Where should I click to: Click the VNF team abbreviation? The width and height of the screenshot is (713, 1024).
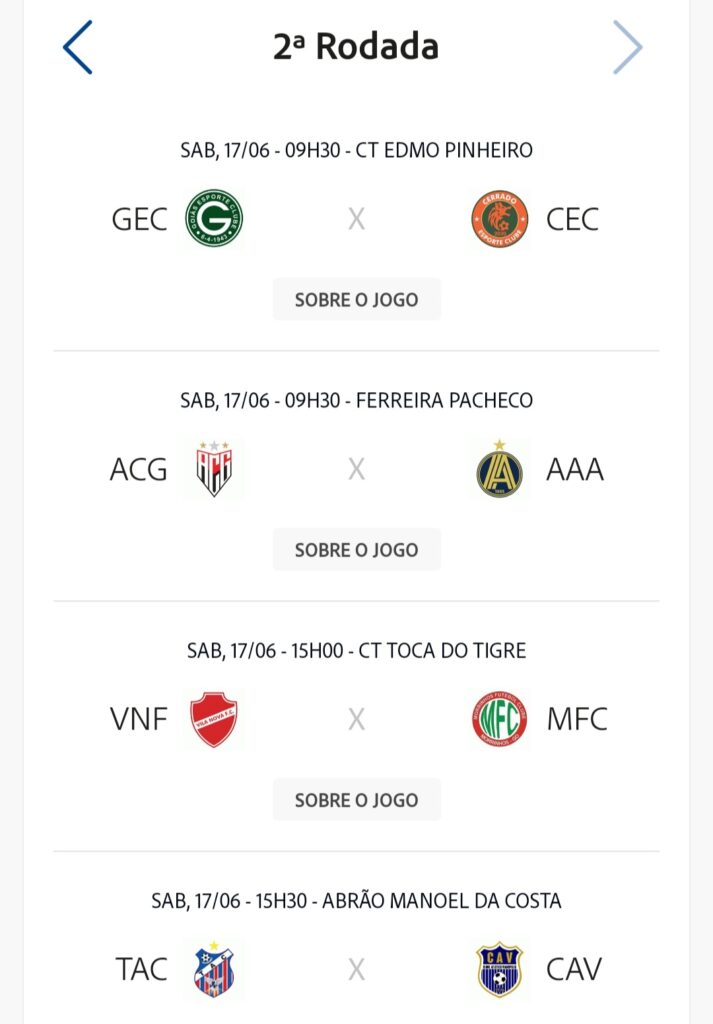click(139, 719)
